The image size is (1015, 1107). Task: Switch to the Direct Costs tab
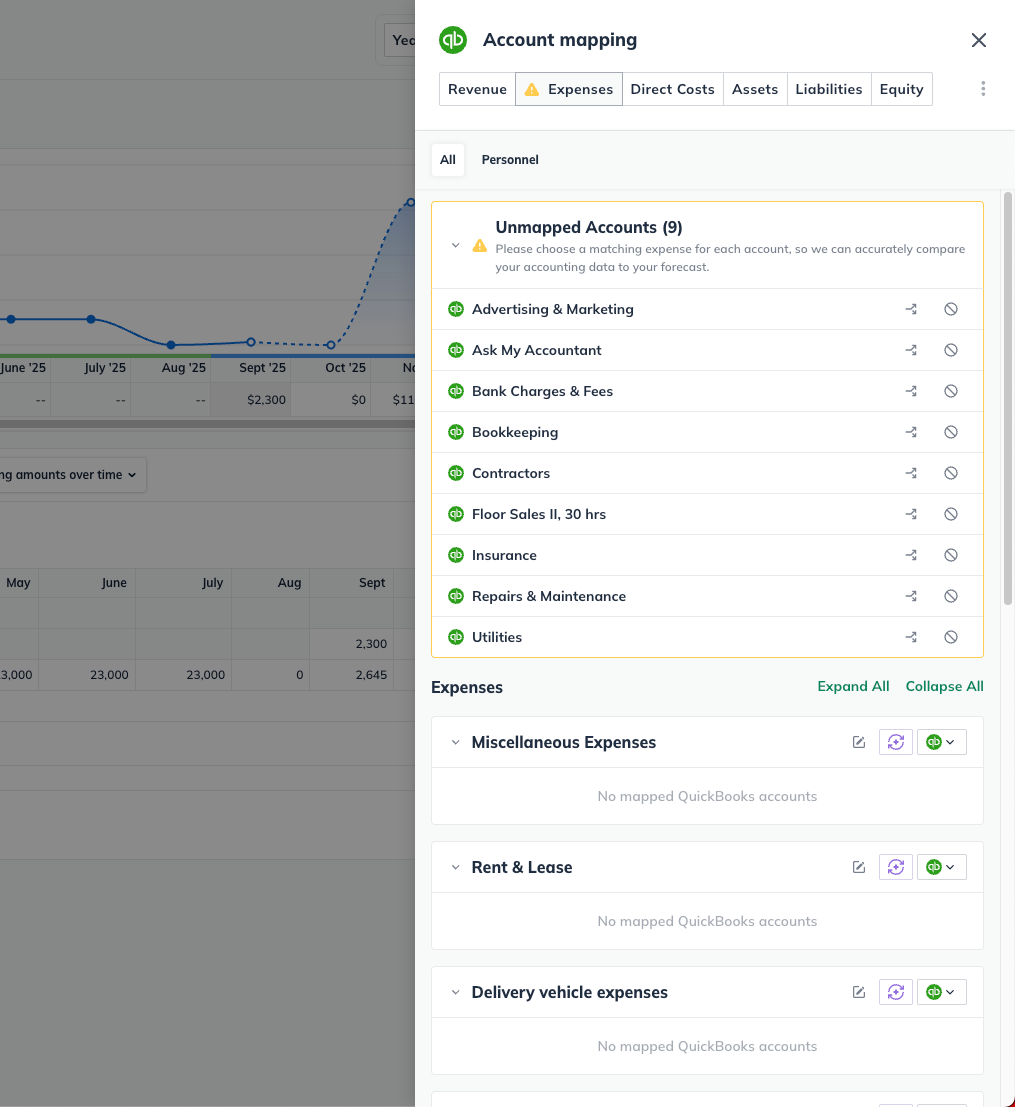point(672,89)
